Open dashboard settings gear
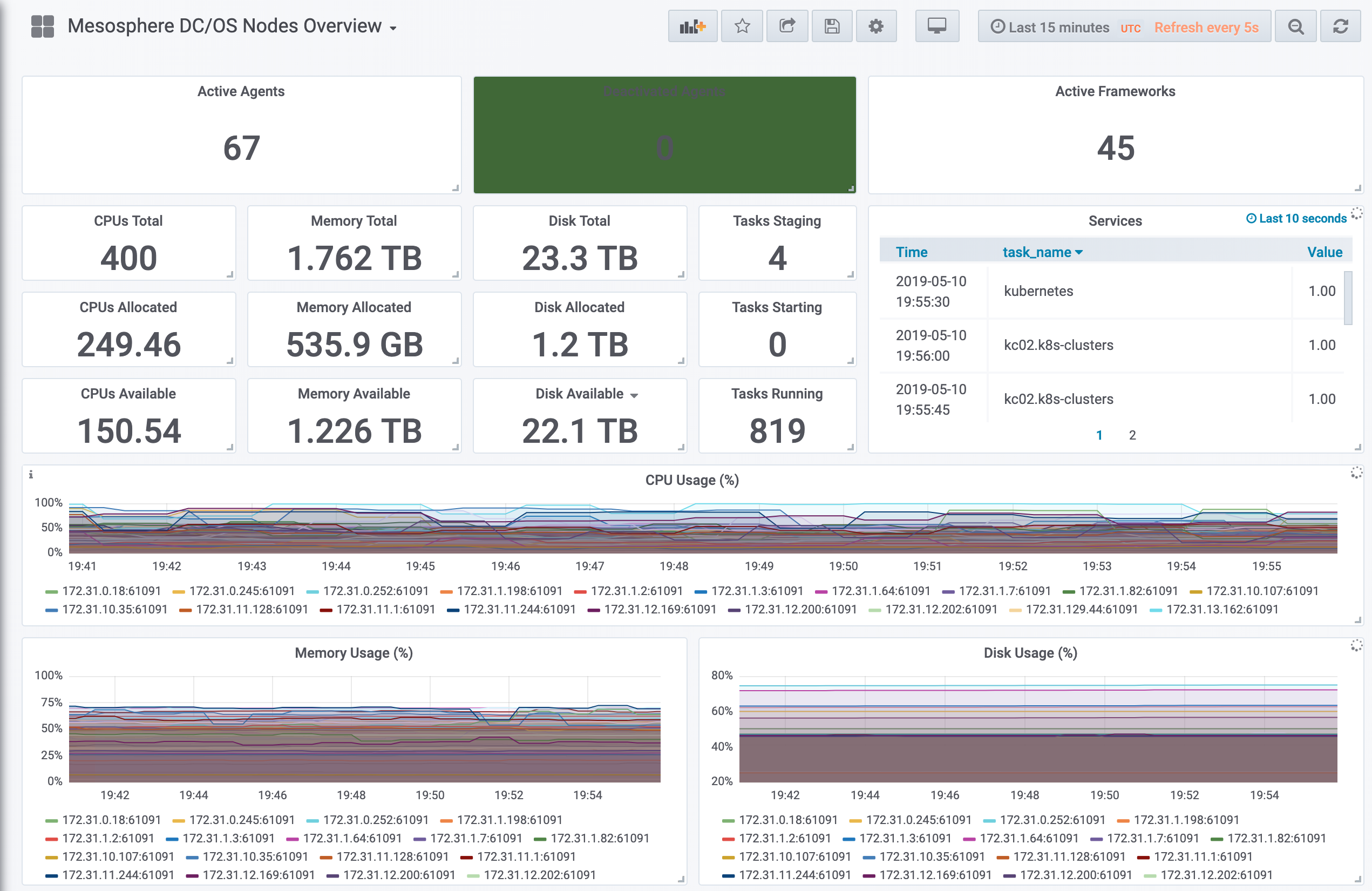Viewport: 1372px width, 891px height. pos(875,26)
